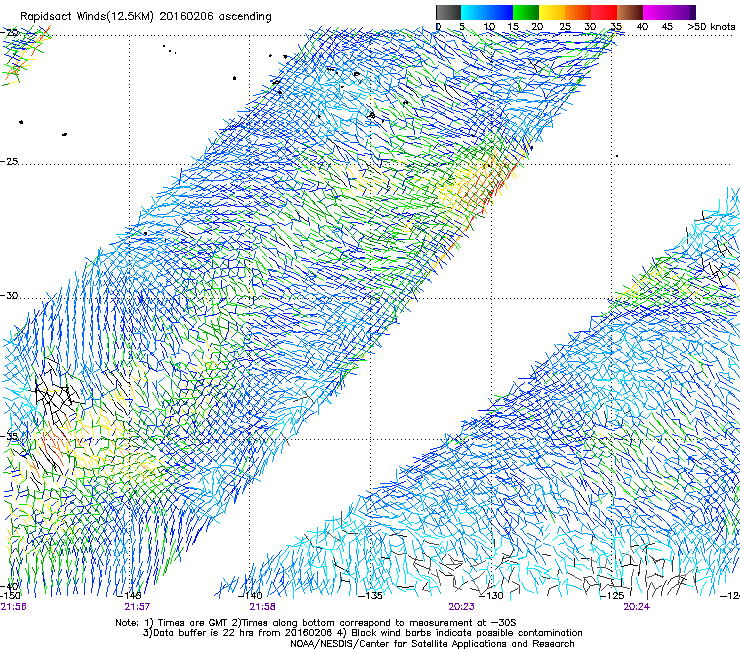Image resolution: width=740 pixels, height=650 pixels.
Task: Click the -135 longitude axis label
Action: 370,595
